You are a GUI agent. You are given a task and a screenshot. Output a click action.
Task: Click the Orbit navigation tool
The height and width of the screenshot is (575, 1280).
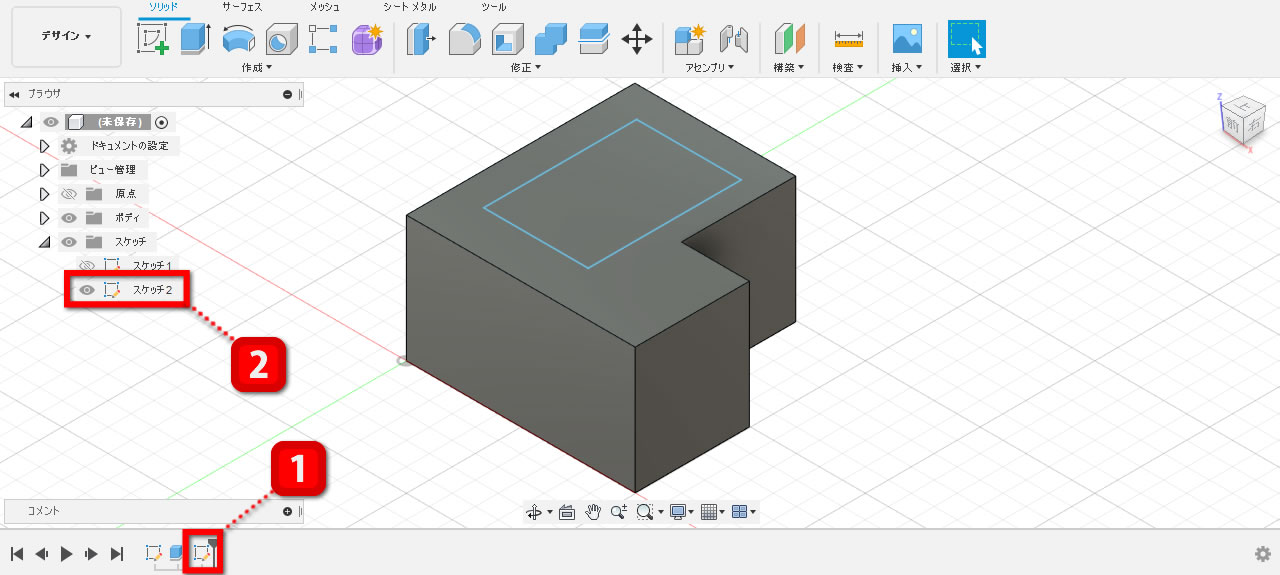pyautogui.click(x=535, y=512)
